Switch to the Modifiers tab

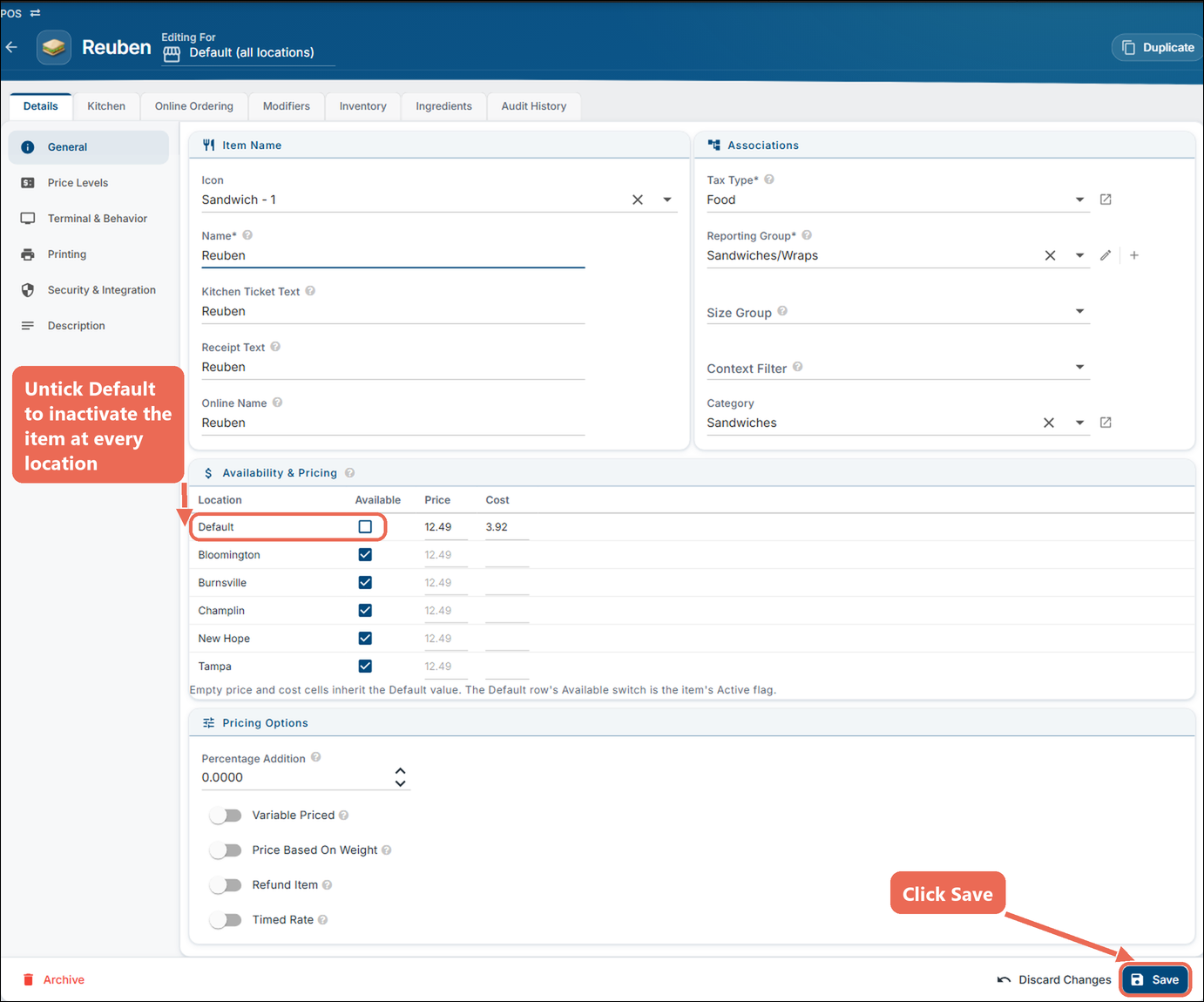pyautogui.click(x=287, y=106)
